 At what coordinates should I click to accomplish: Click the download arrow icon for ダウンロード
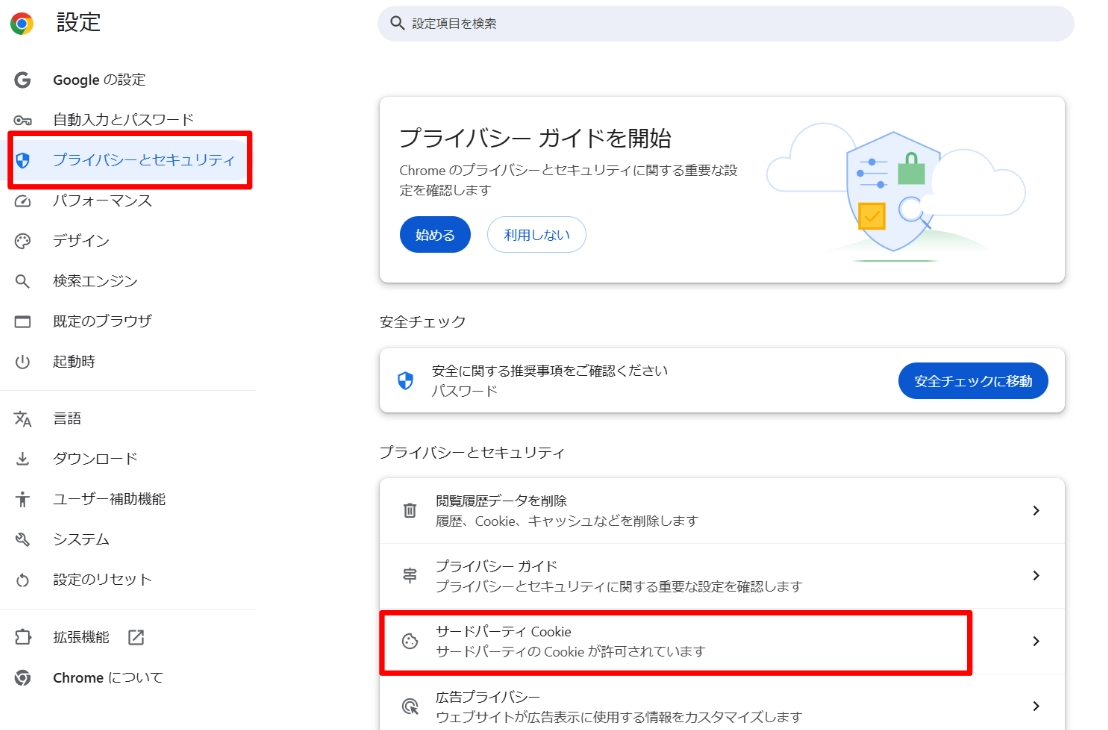(x=23, y=459)
